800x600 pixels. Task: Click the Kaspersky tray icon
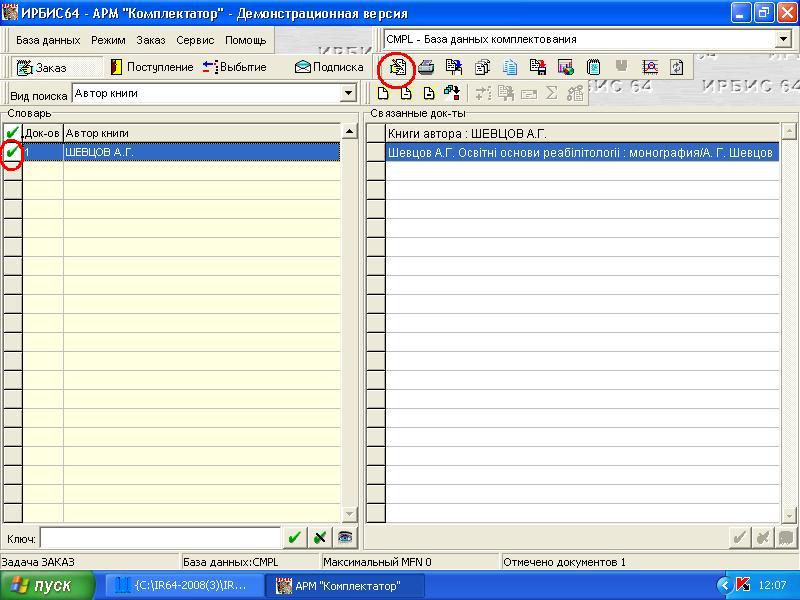coord(743,585)
